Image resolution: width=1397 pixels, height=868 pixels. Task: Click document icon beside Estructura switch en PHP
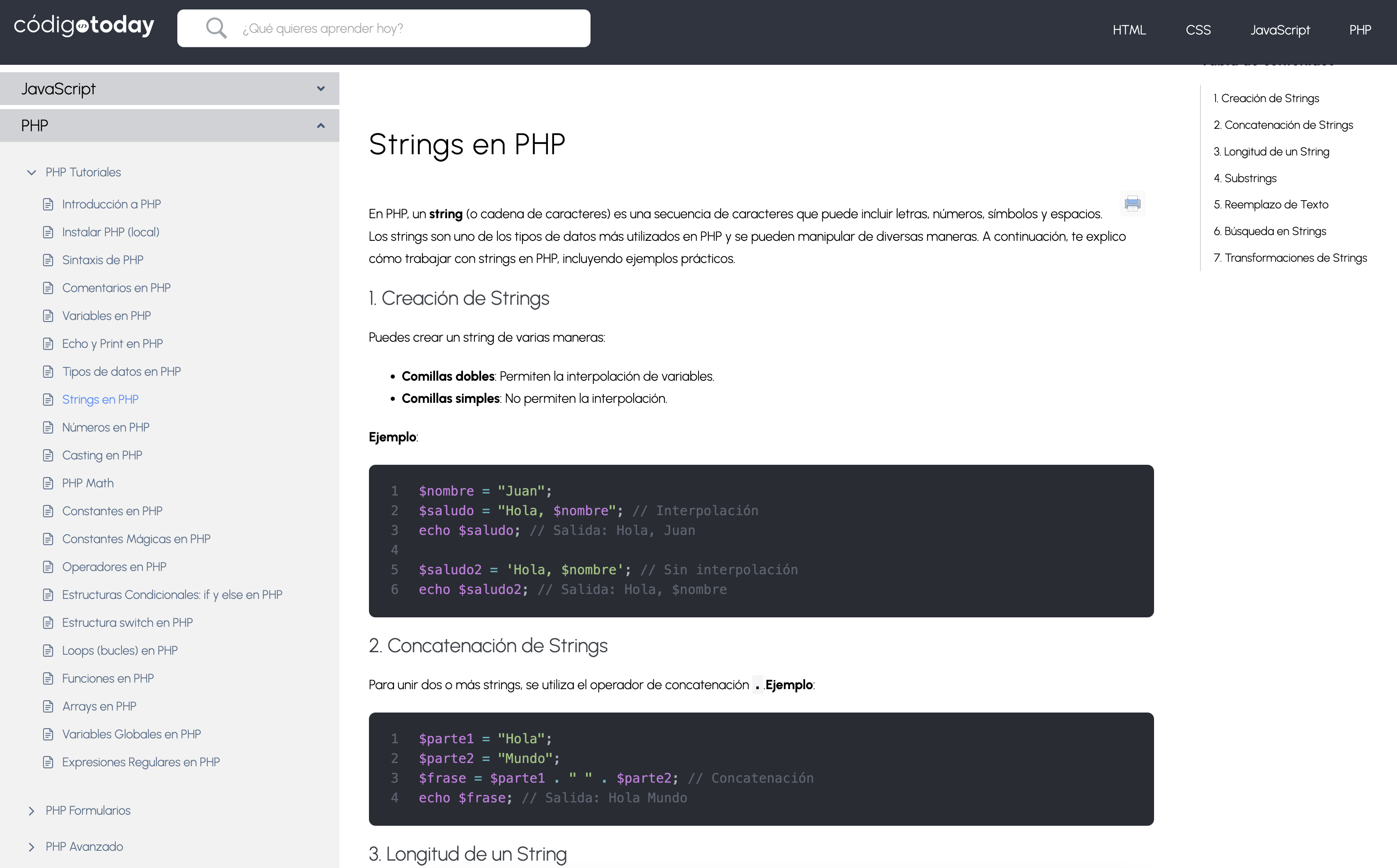coord(48,623)
